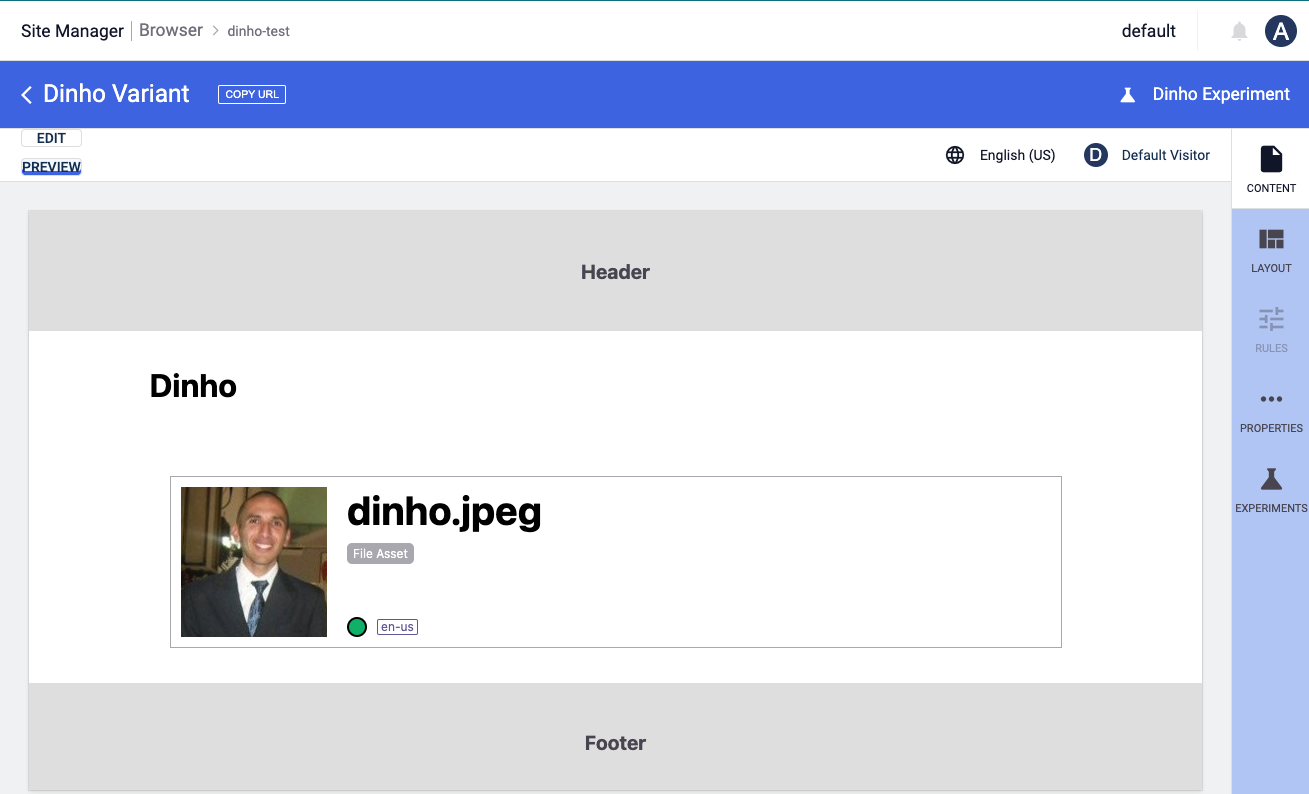Click the Dinho Experiment flask icon
1309x794 pixels.
coord(1128,94)
